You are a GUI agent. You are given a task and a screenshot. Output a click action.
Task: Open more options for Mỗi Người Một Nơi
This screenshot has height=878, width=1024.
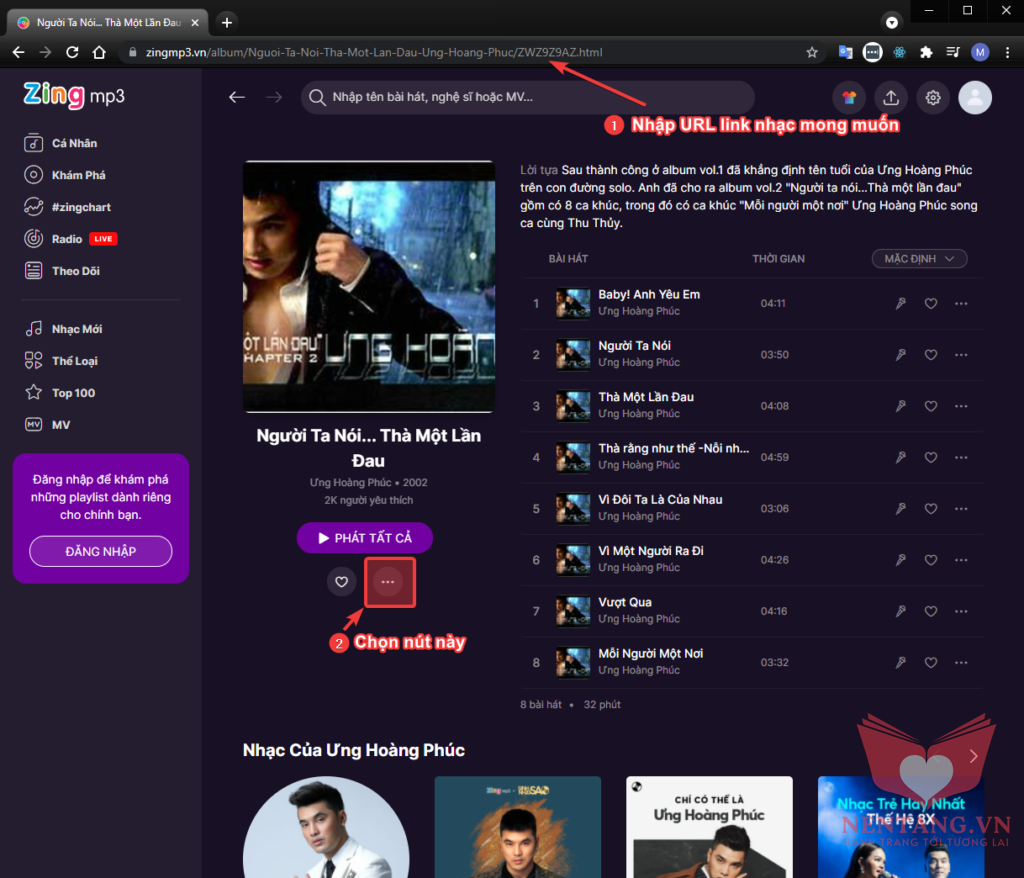(x=962, y=662)
